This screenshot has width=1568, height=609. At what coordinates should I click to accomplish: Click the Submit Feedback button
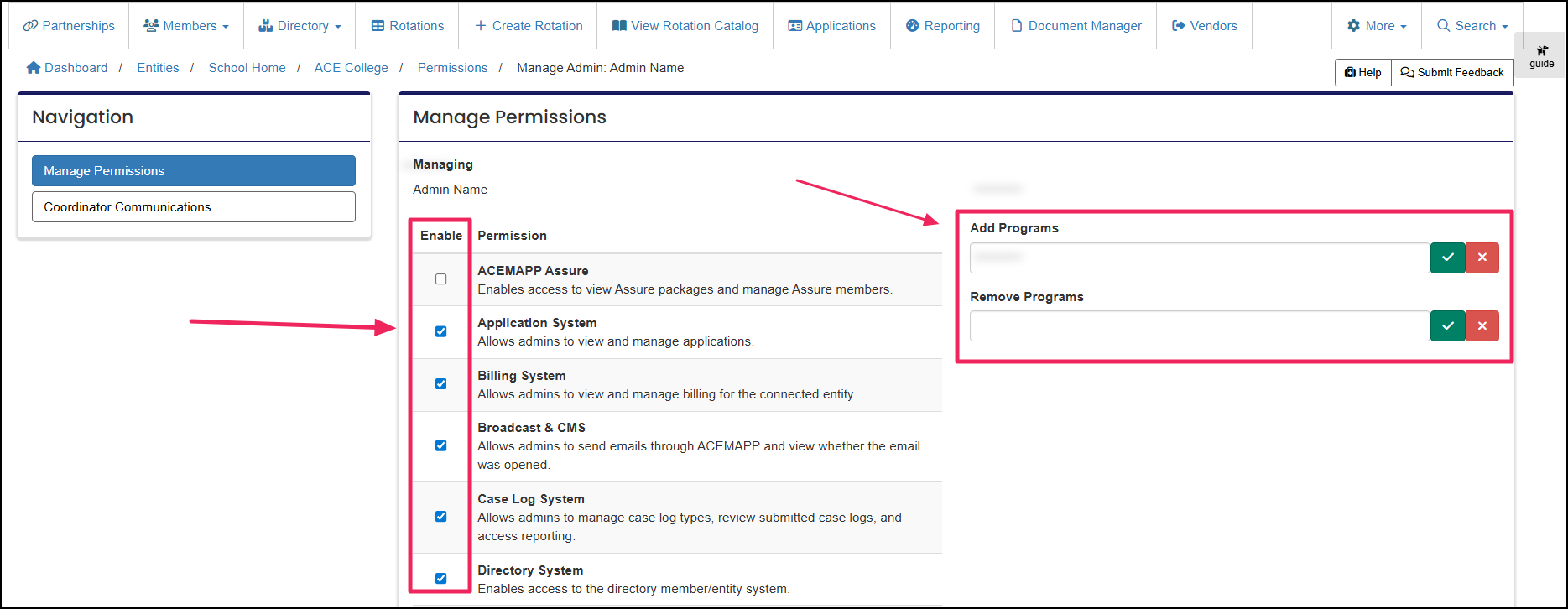pos(1452,72)
